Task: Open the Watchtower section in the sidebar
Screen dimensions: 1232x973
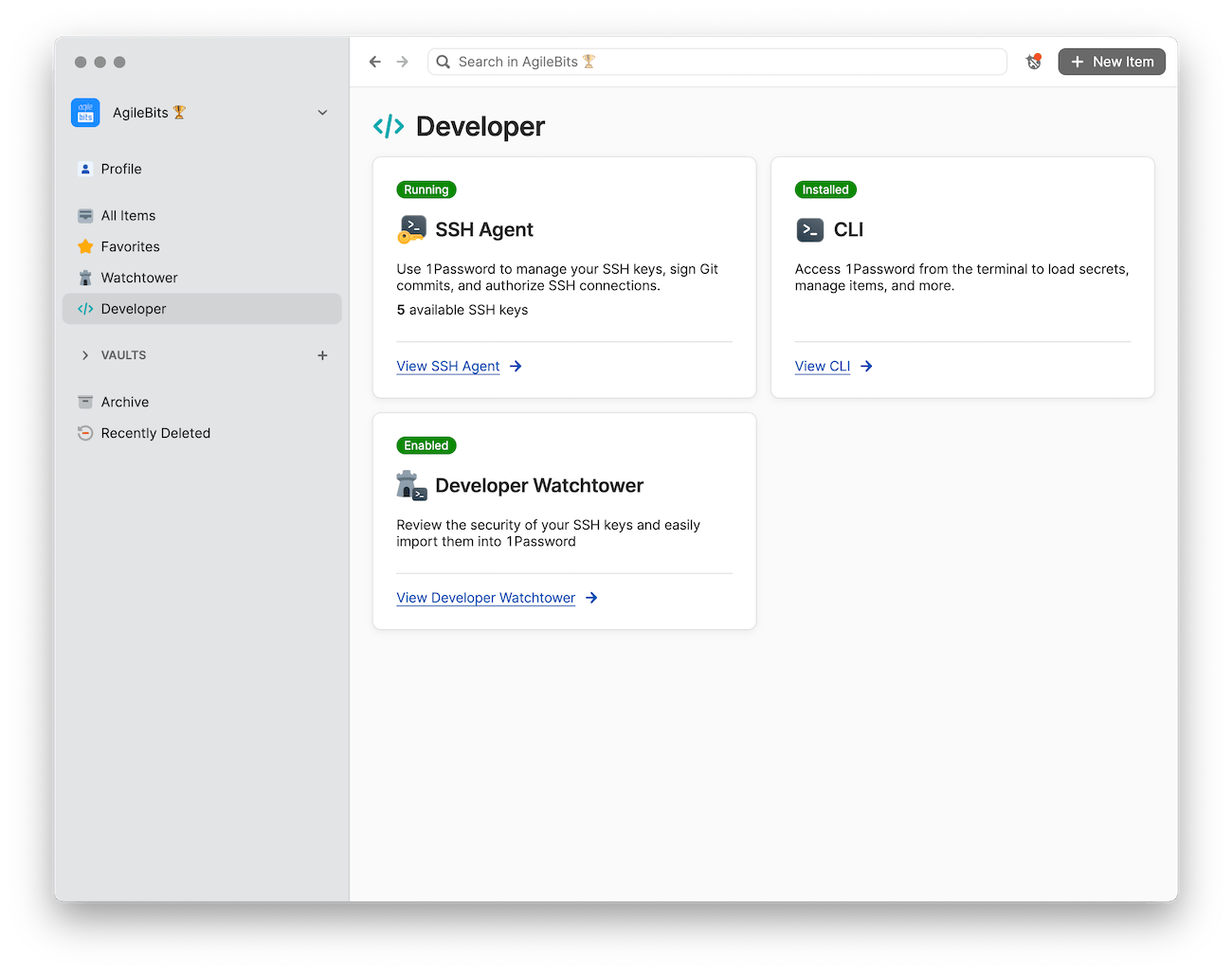Action: [138, 277]
